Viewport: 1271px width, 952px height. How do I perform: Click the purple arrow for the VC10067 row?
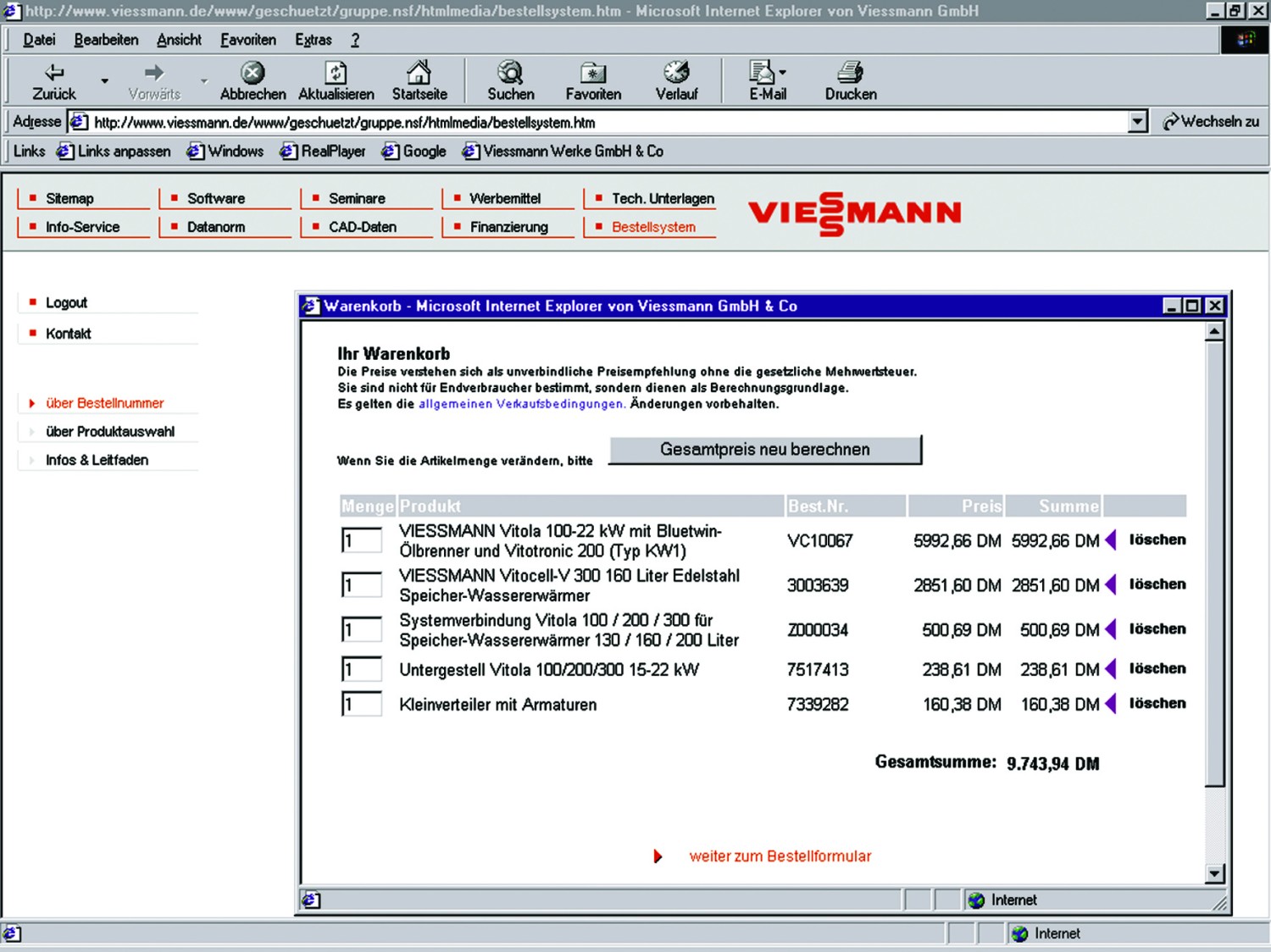(x=1110, y=540)
